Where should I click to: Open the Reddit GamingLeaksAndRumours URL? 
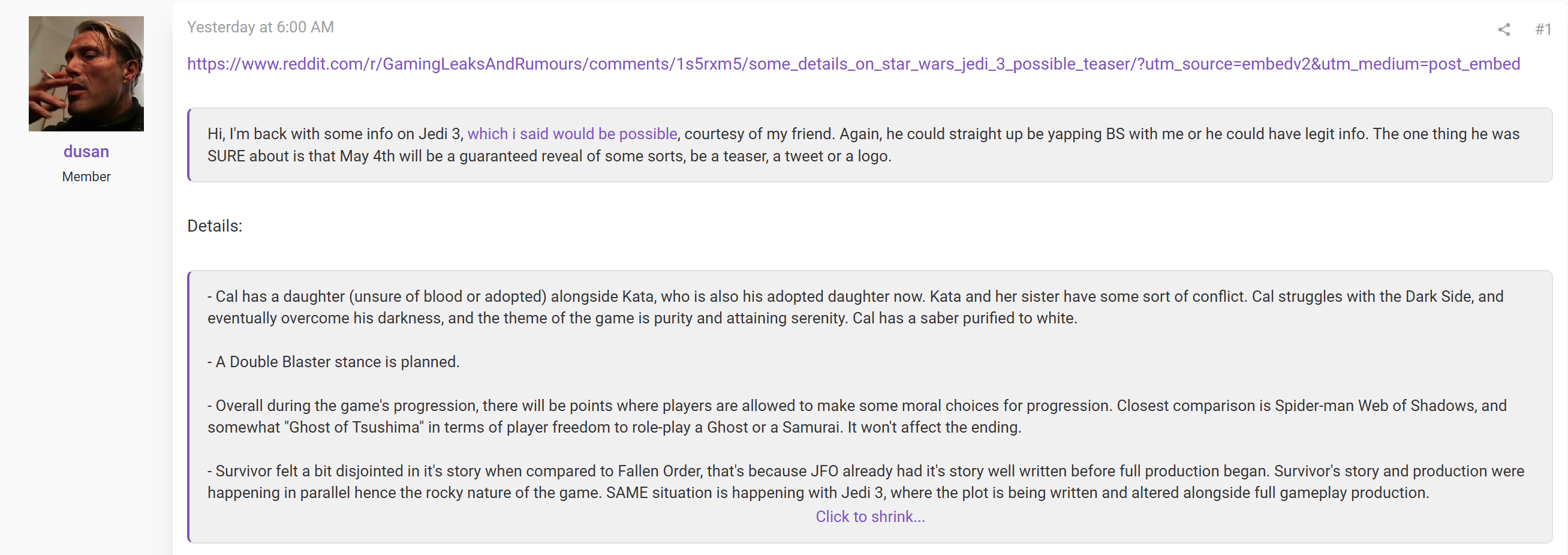pyautogui.click(x=853, y=64)
